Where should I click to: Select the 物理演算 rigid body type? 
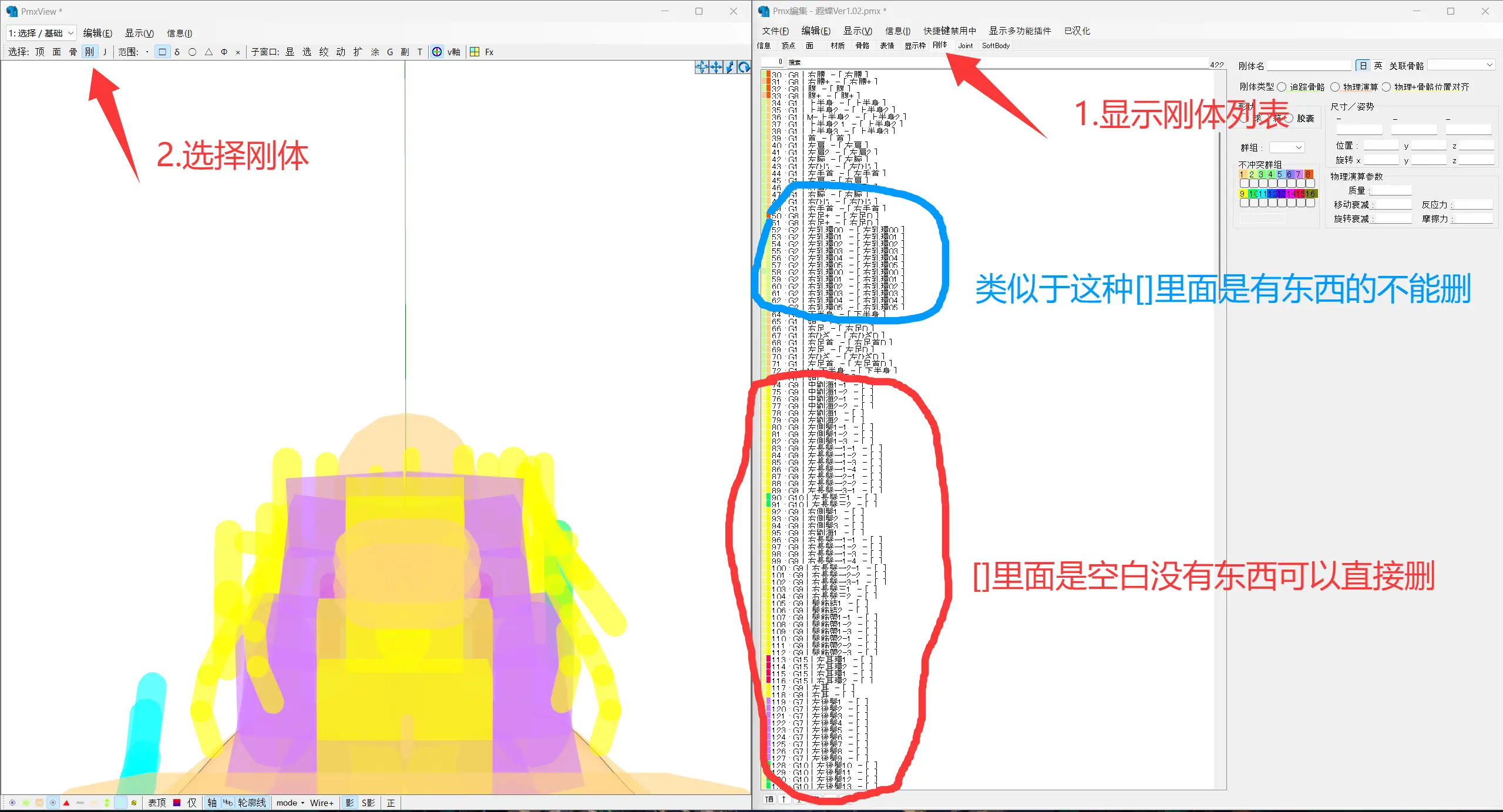coord(1336,87)
